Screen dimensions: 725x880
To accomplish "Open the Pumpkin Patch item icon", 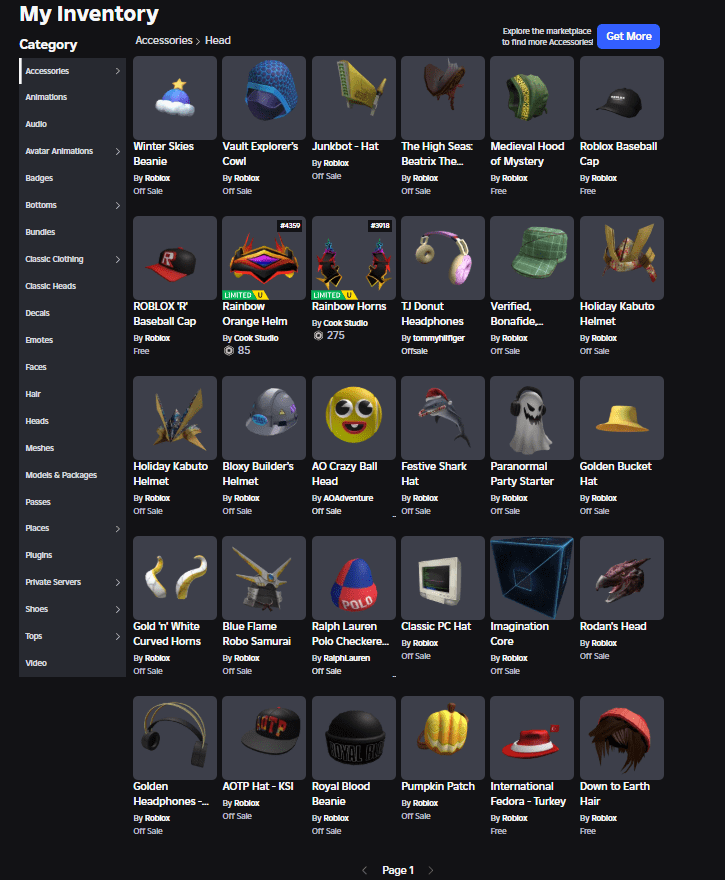I will pos(442,738).
